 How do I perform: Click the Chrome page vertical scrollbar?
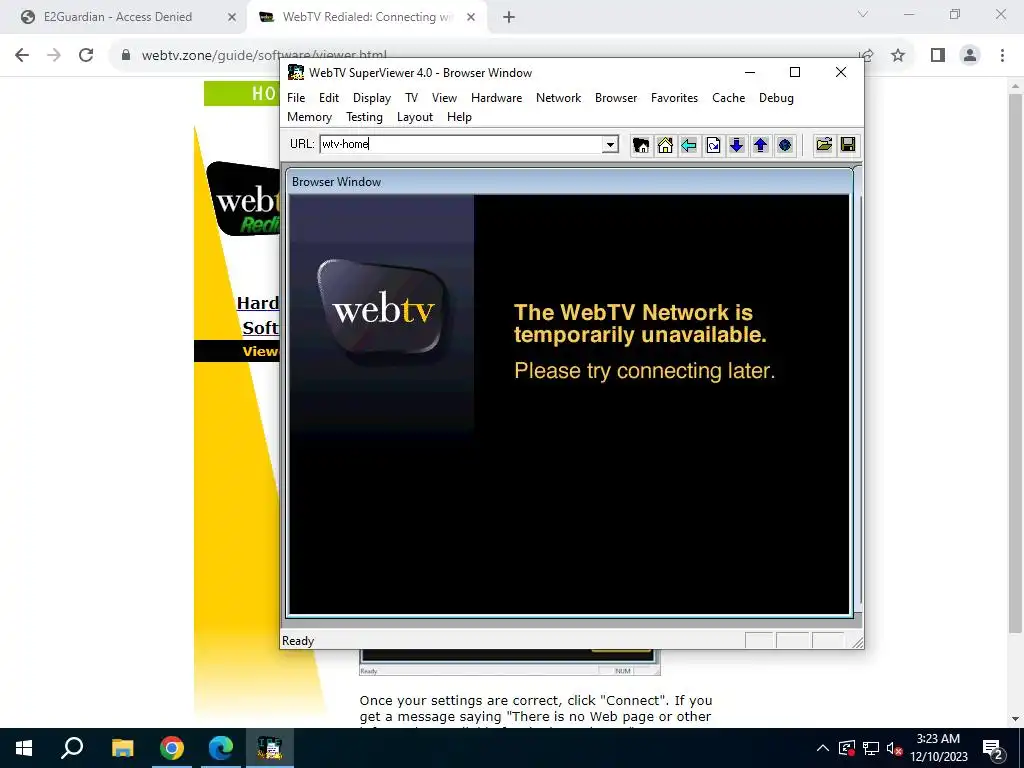[x=1015, y=363]
